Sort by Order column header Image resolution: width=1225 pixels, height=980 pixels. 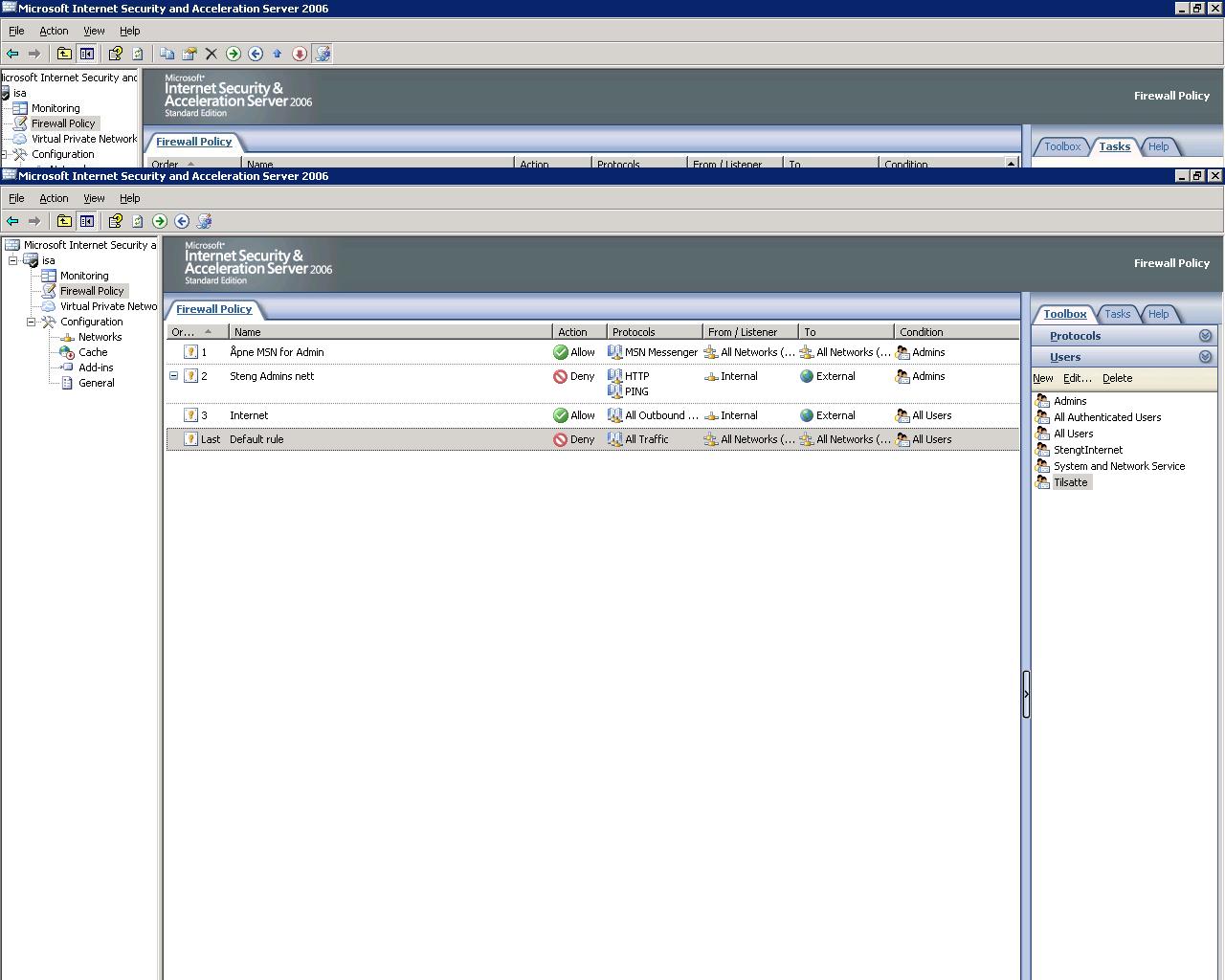click(x=198, y=332)
